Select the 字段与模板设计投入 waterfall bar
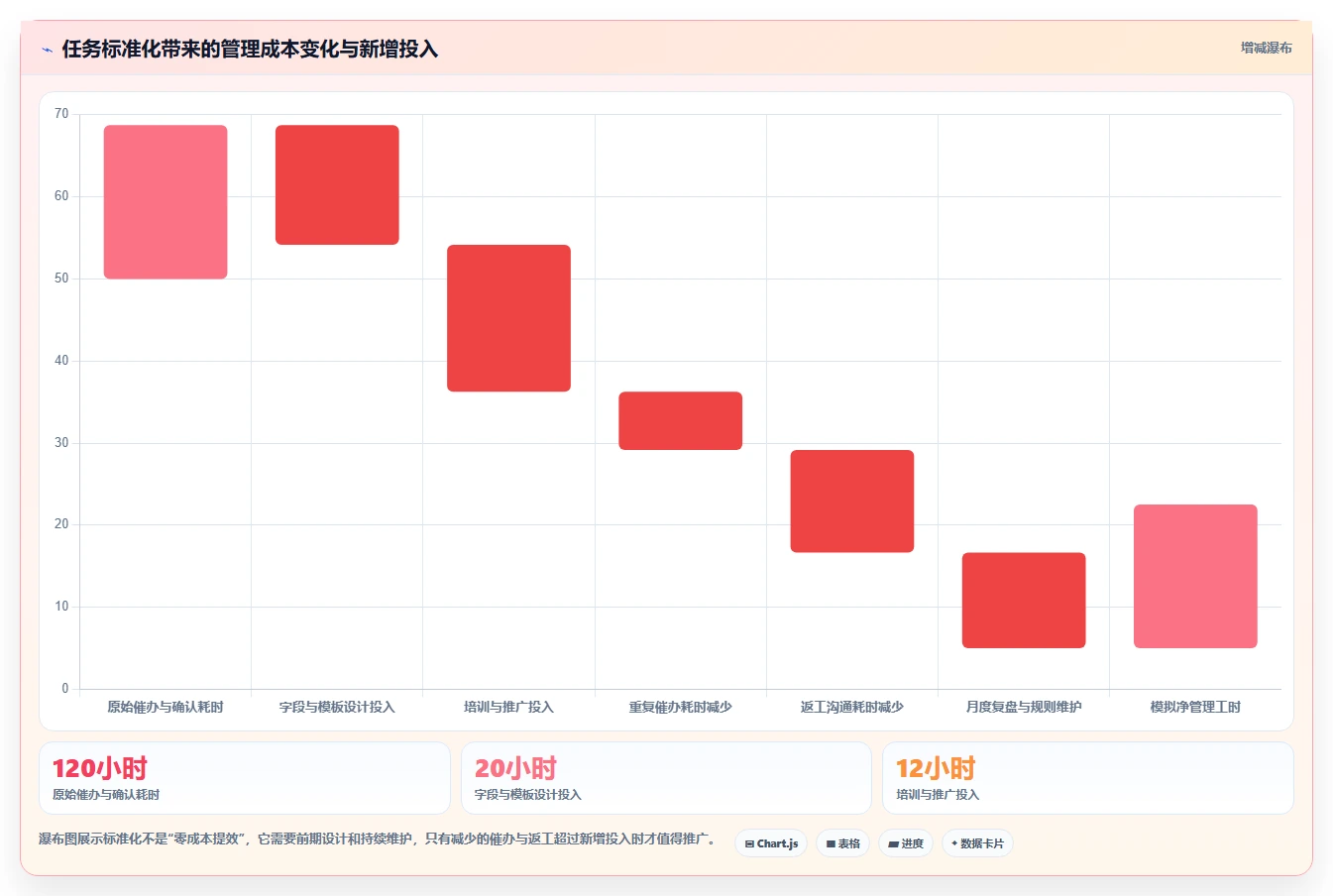Viewport: 1333px width, 896px height. [337, 185]
